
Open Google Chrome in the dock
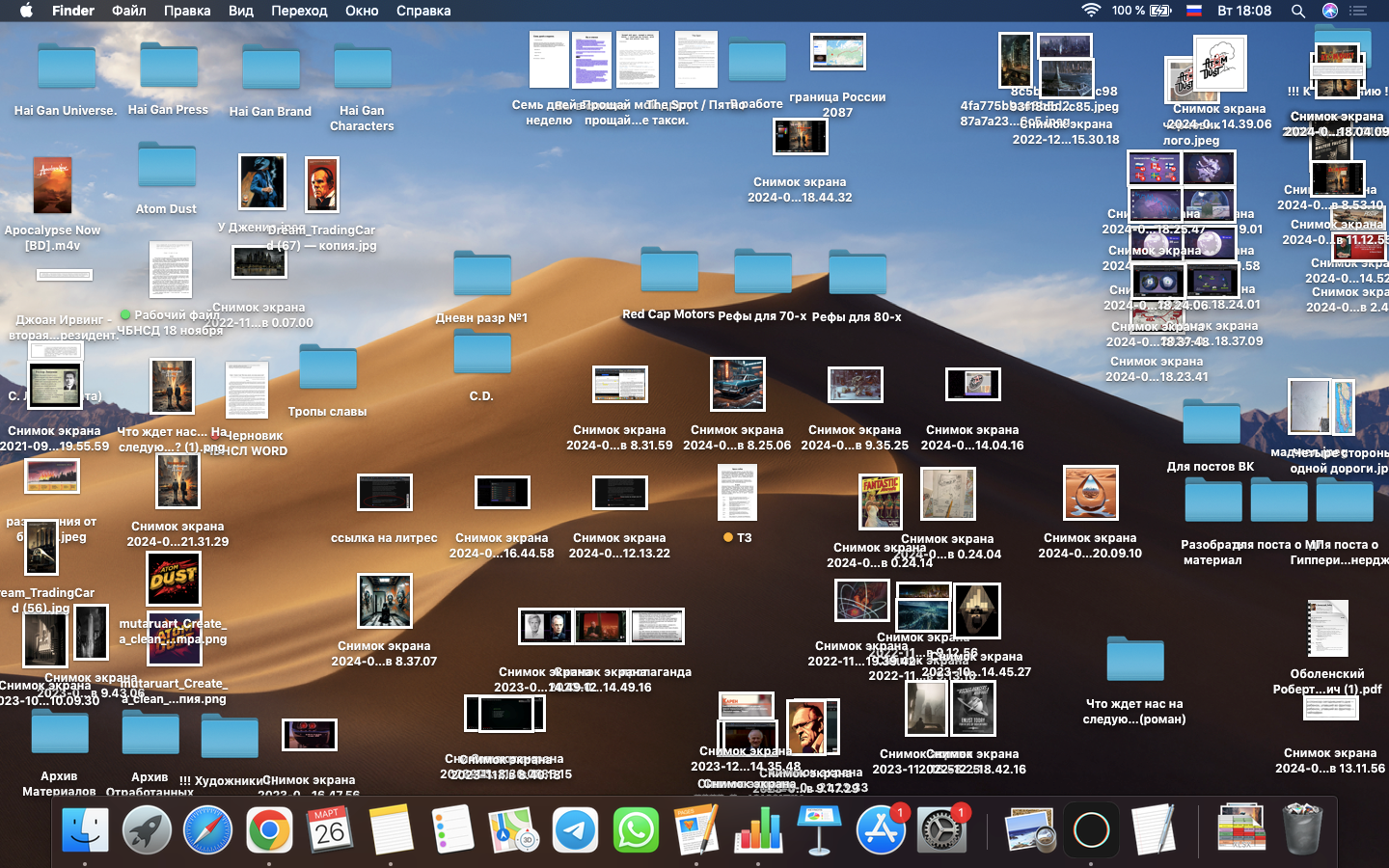[269, 829]
